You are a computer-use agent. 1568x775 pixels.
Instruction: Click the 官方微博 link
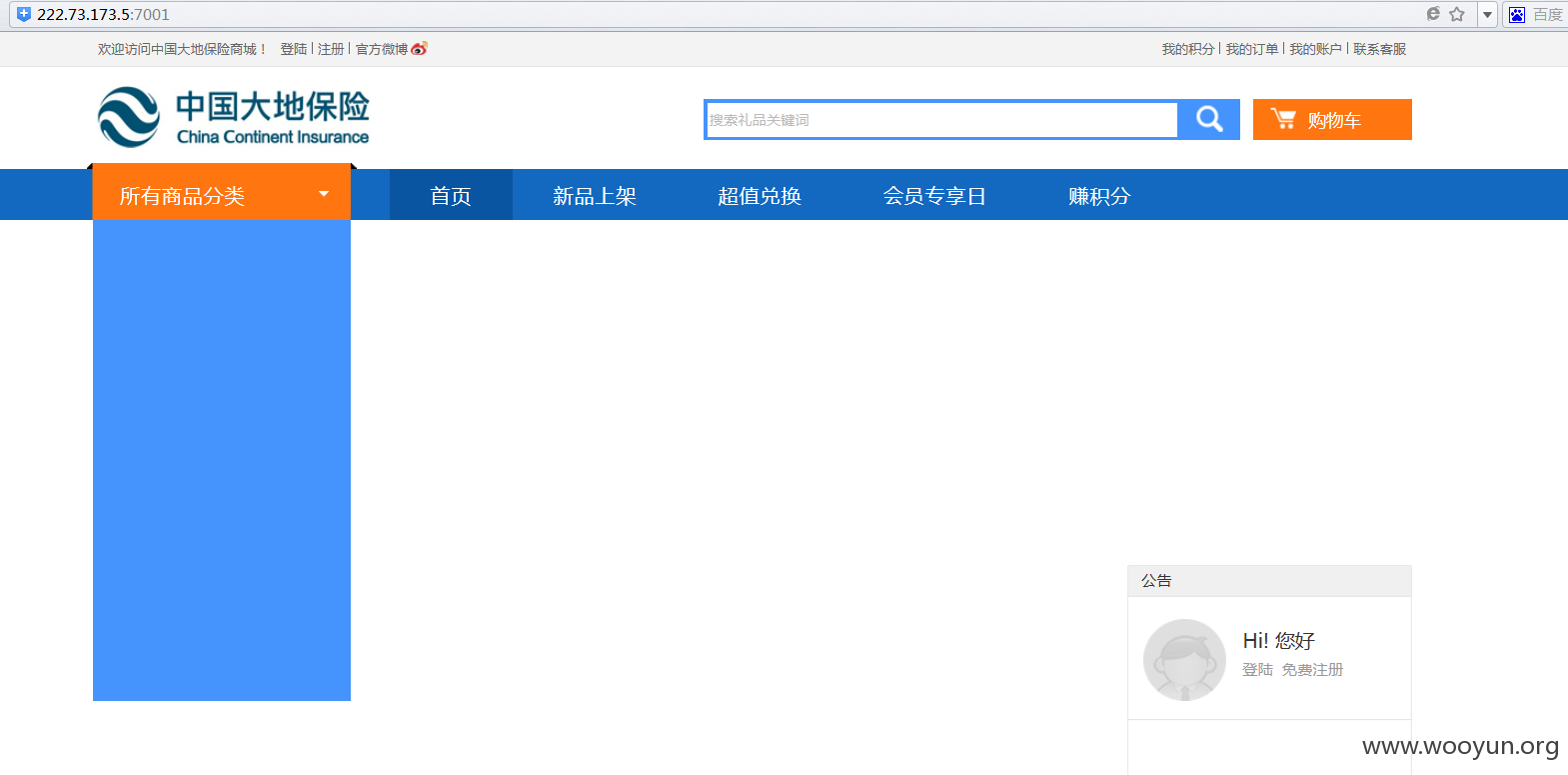[x=382, y=49]
